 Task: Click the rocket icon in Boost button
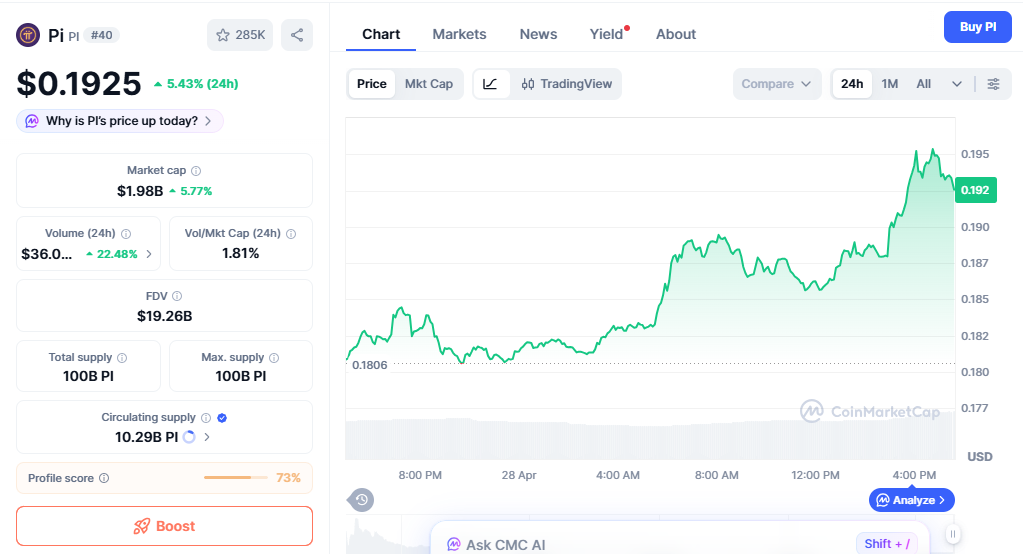coord(142,527)
